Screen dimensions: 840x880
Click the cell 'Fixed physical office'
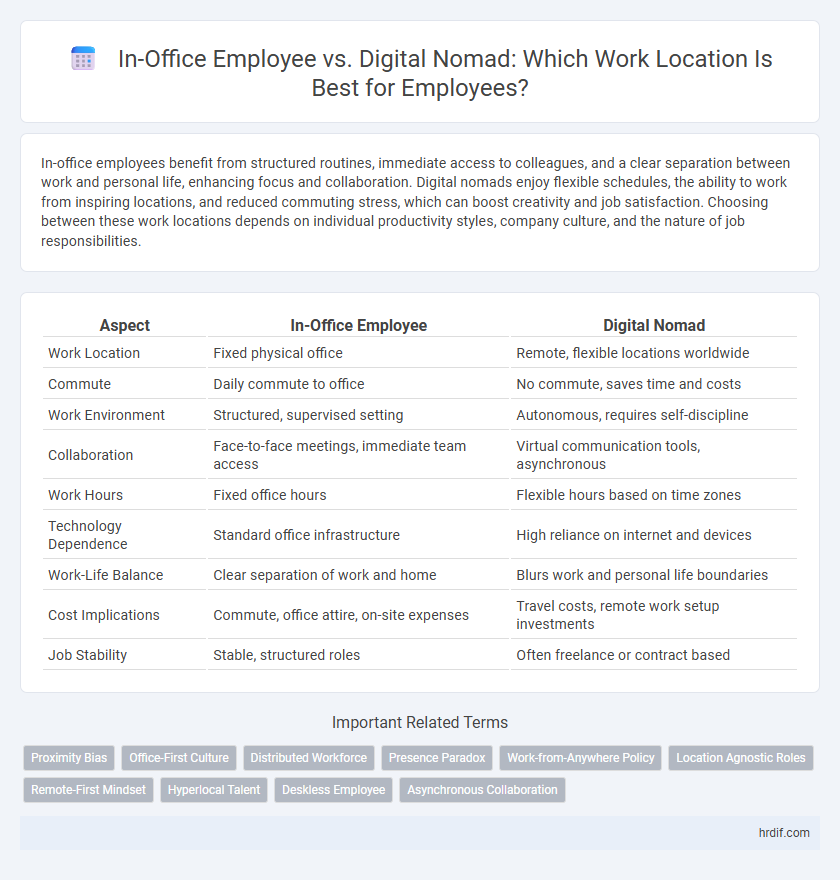pyautogui.click(x=278, y=353)
